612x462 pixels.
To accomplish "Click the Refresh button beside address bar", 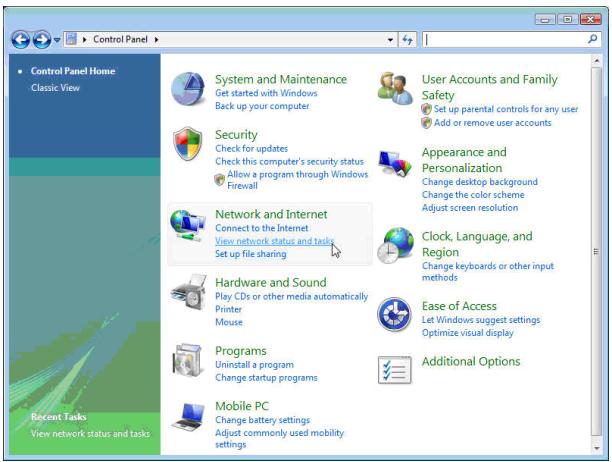I will [407, 39].
